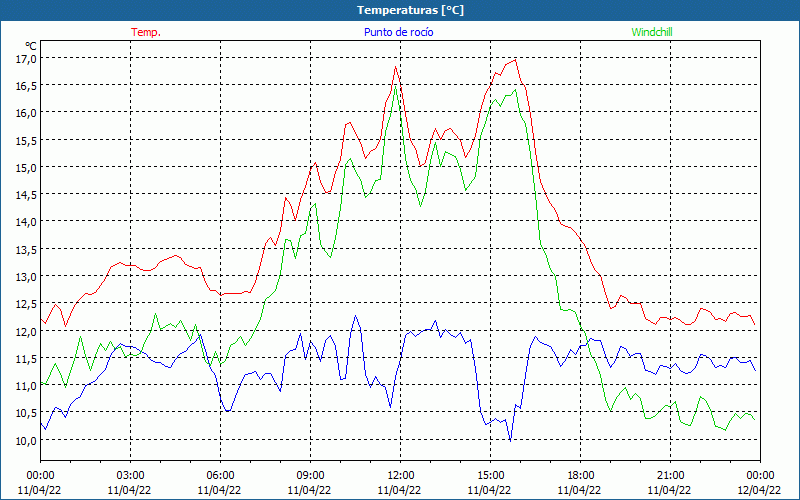800x500 pixels.
Task: Click the 16,5 y-axis value
Action: point(26,86)
